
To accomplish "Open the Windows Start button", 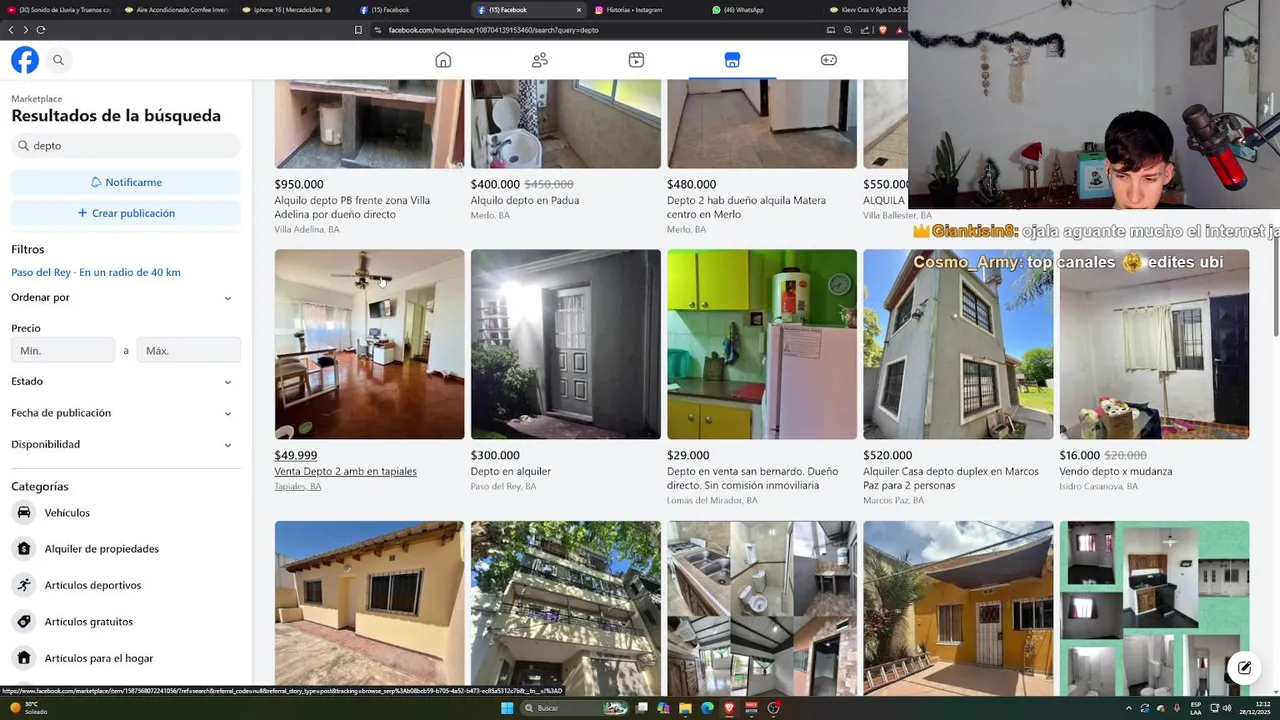I will 507,708.
